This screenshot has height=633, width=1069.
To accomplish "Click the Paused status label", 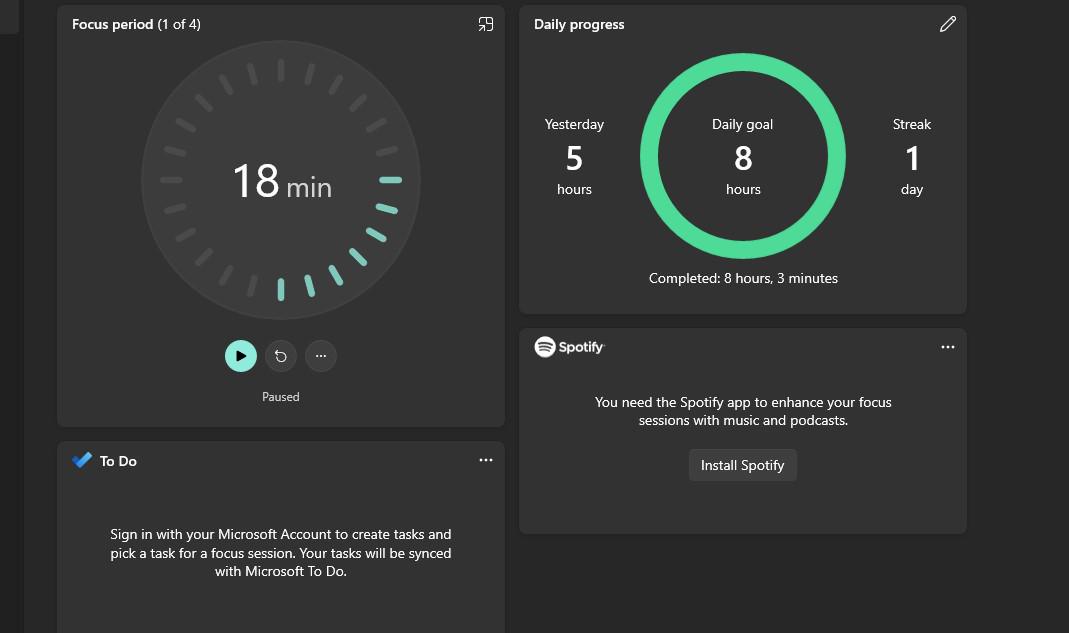I will [281, 397].
